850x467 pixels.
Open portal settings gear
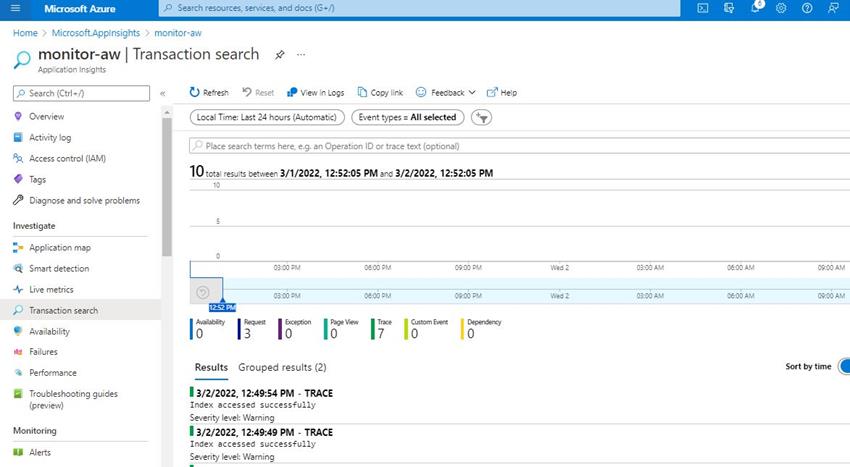tap(781, 8)
